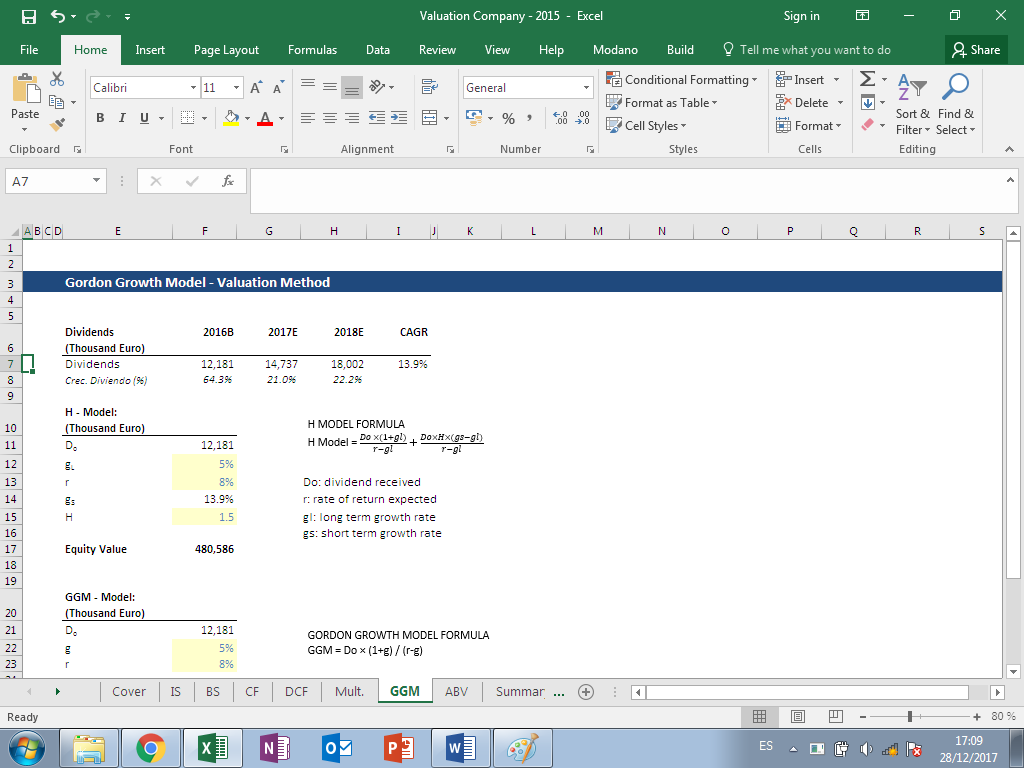The height and width of the screenshot is (768, 1024).
Task: Click the Wrap Text icon
Action: (x=430, y=87)
